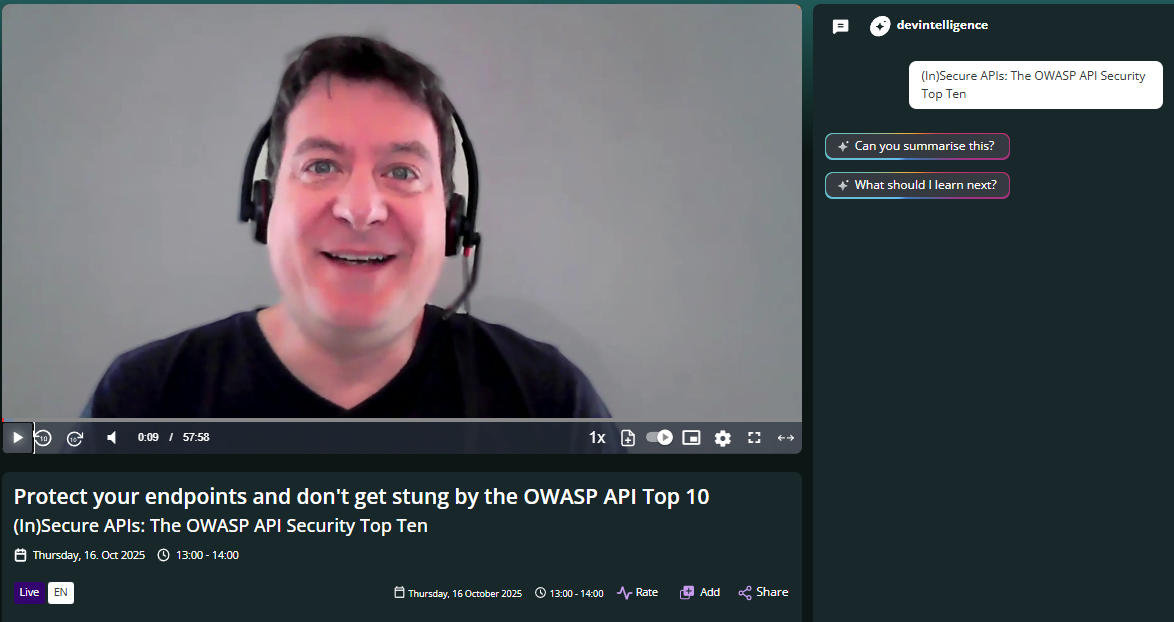1174x622 pixels.
Task: Ask 'Can you summarise this?'
Action: click(917, 146)
